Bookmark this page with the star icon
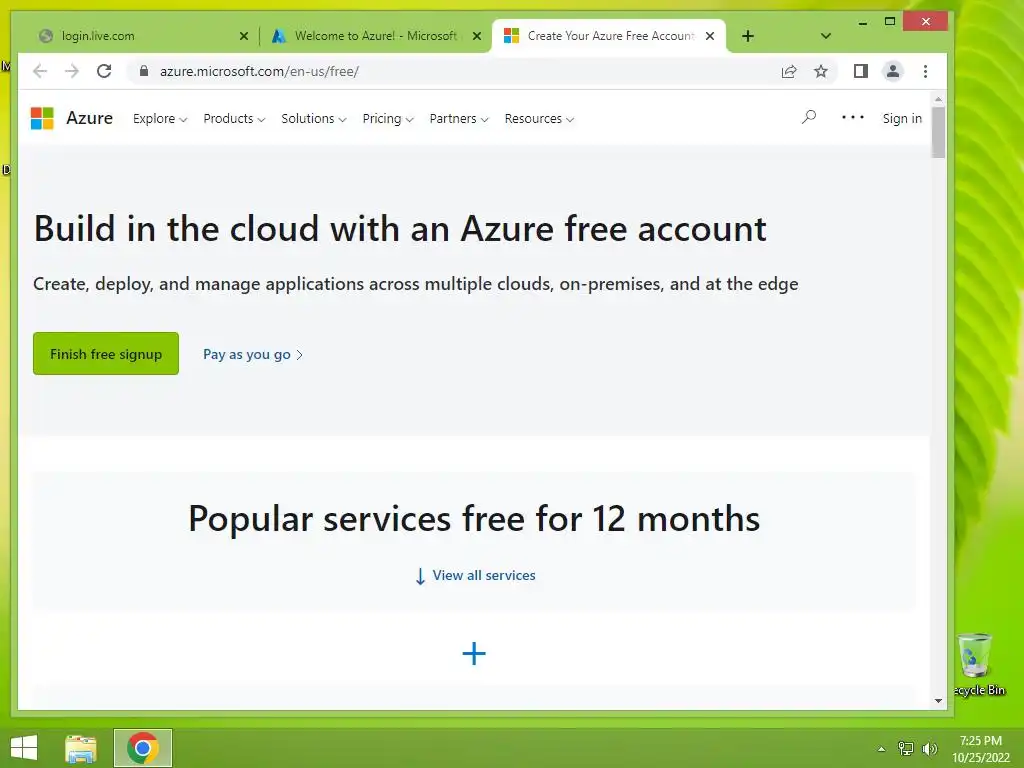The width and height of the screenshot is (1024, 768). (821, 71)
